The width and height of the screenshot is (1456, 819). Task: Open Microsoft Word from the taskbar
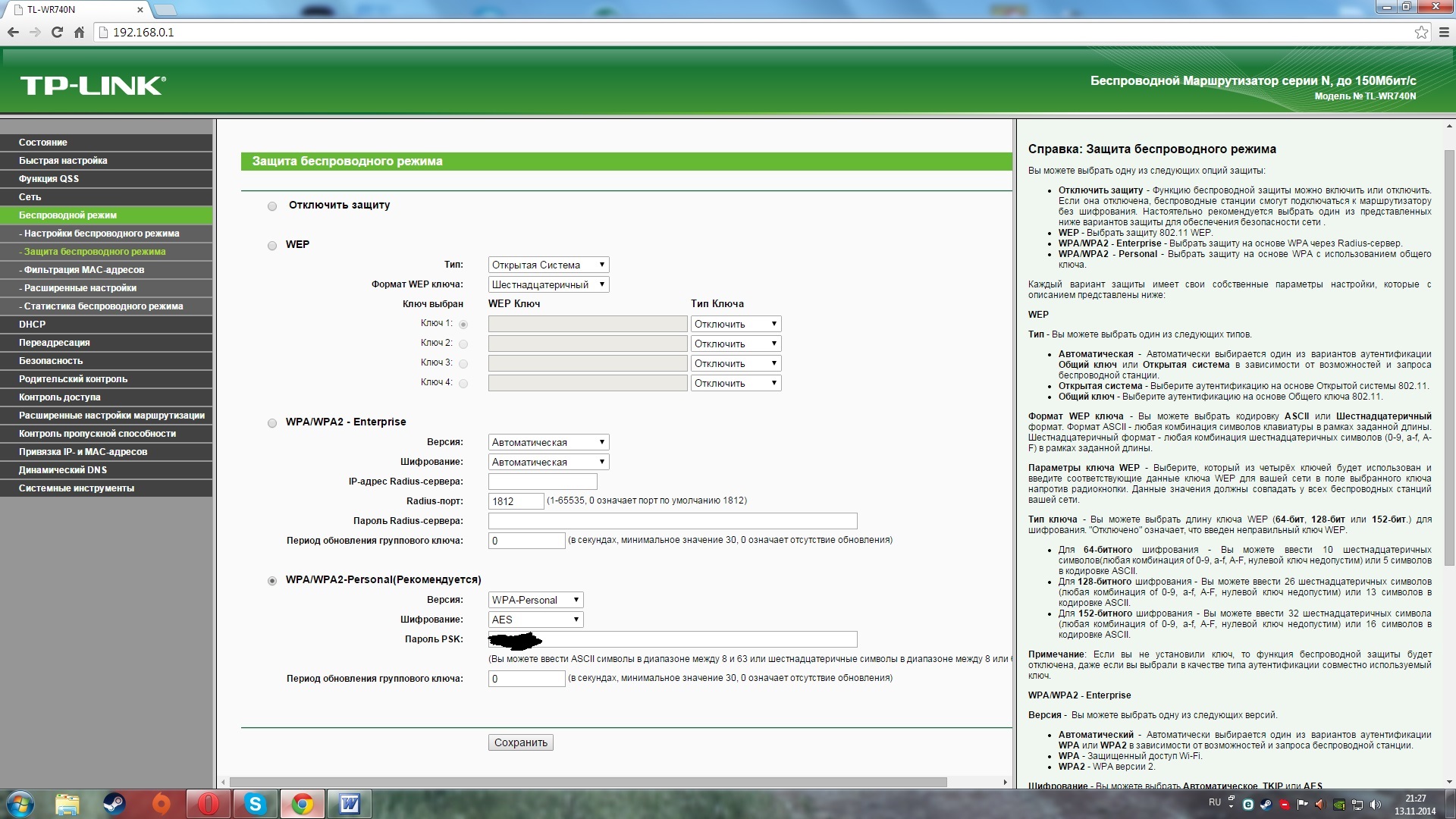350,804
